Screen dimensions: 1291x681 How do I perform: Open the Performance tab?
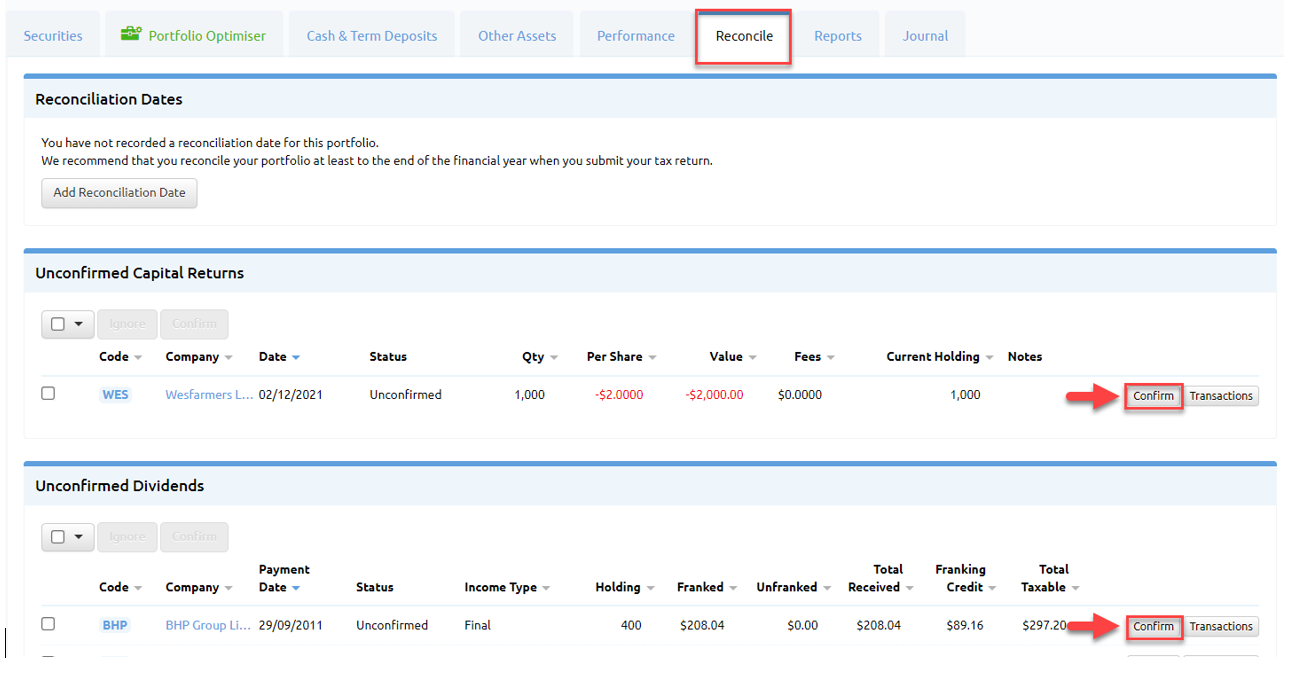pos(634,34)
